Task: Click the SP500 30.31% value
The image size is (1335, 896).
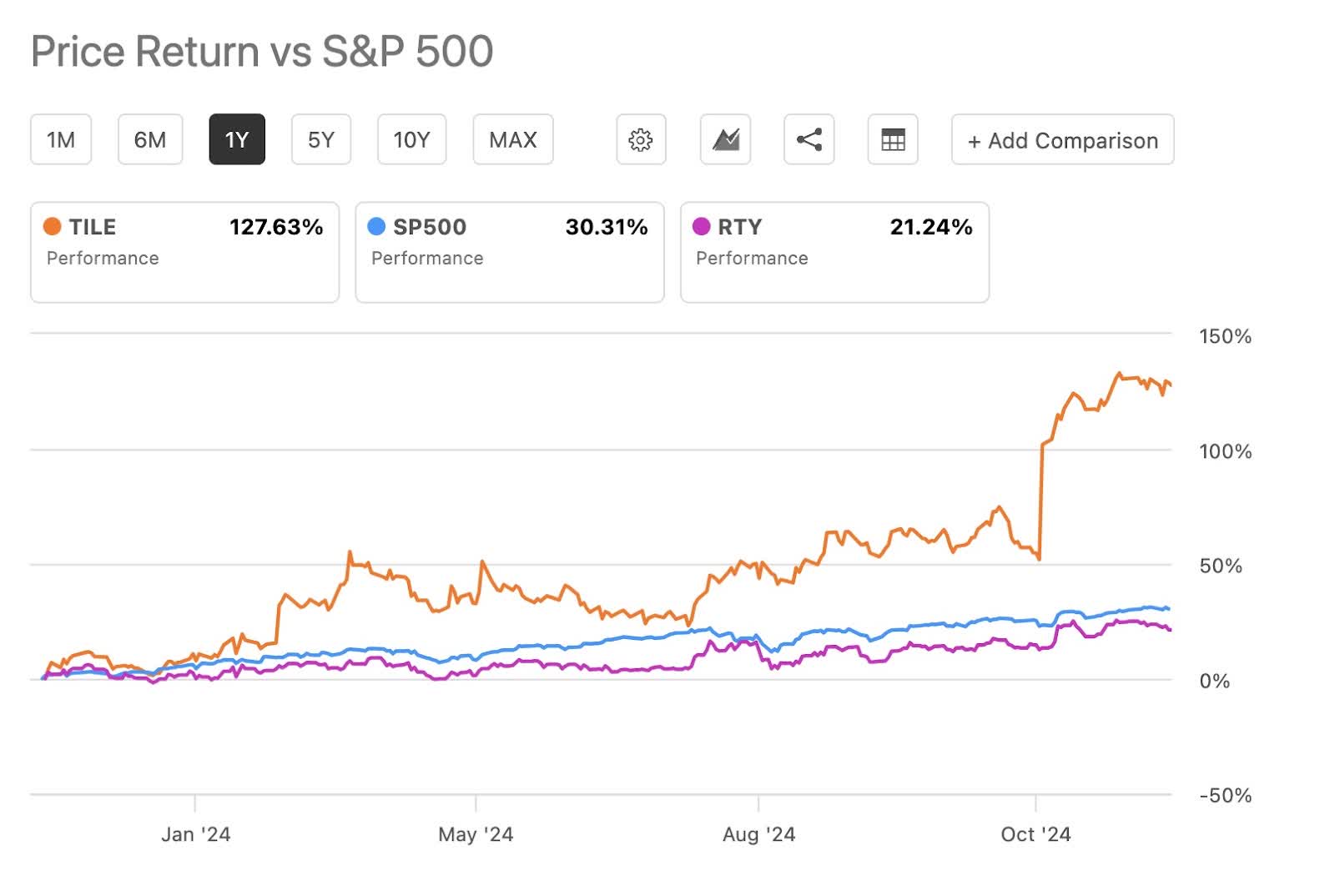Action: [607, 227]
